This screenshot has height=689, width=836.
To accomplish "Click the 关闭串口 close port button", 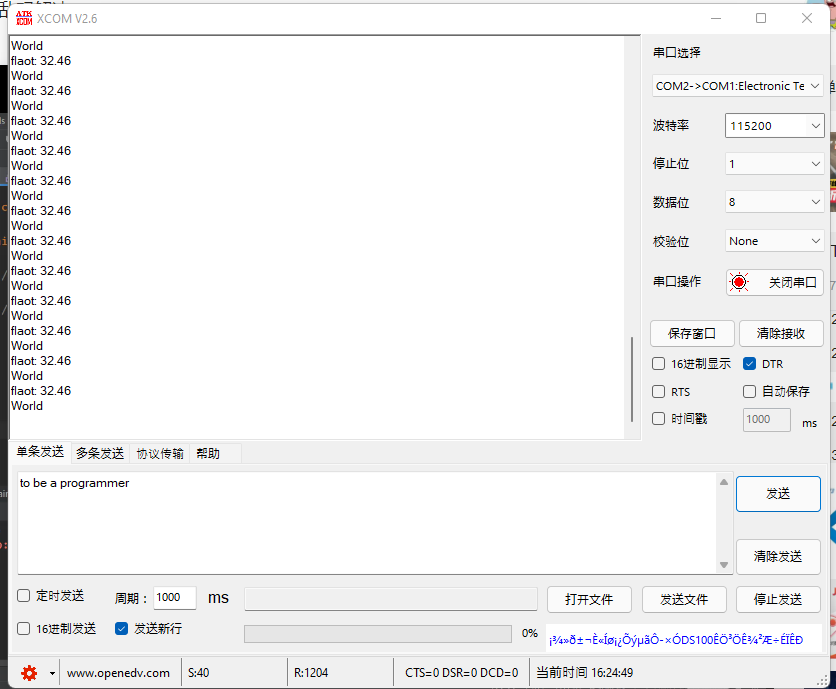I will point(775,282).
